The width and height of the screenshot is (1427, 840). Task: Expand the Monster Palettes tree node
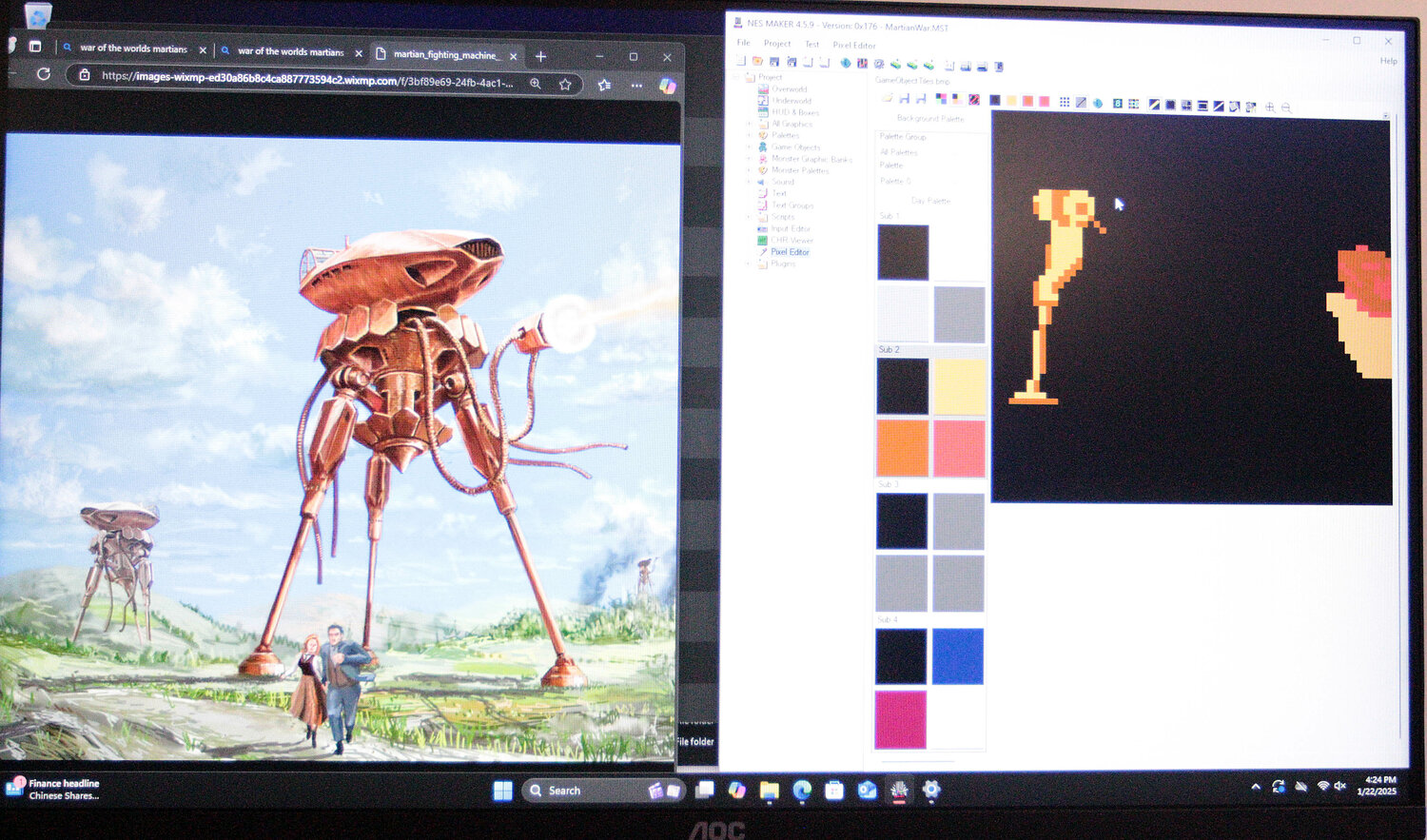click(750, 170)
